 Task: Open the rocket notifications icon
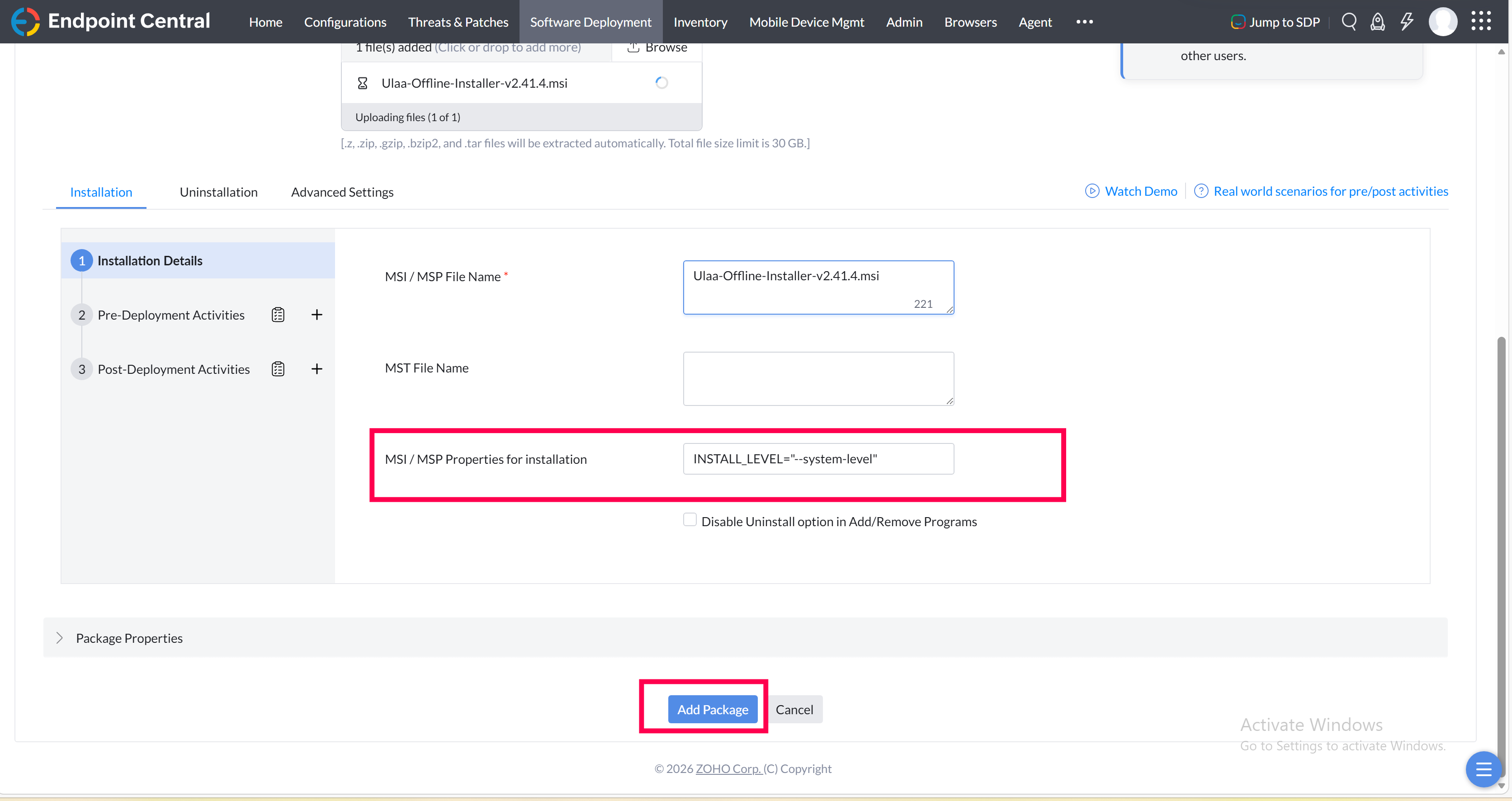[x=1377, y=22]
